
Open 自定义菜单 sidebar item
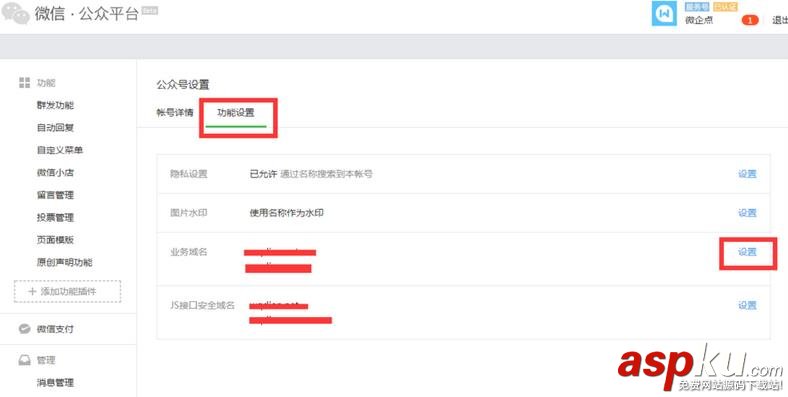click(x=60, y=150)
